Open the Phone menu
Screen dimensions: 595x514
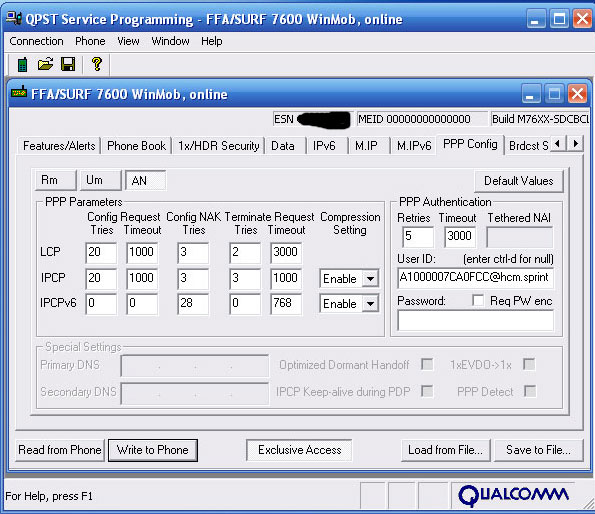coord(90,41)
